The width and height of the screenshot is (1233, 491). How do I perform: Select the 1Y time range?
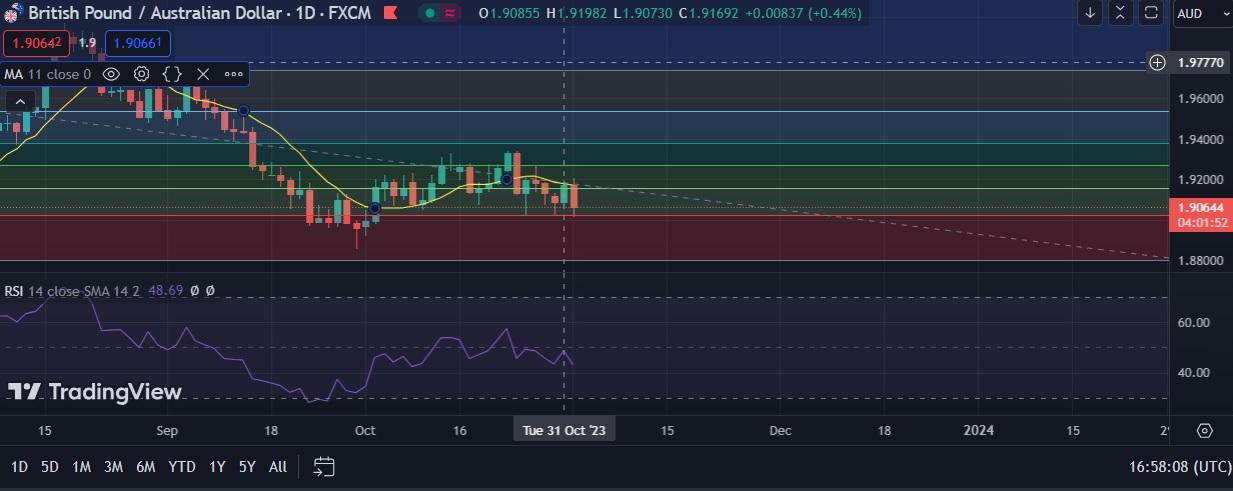point(217,467)
